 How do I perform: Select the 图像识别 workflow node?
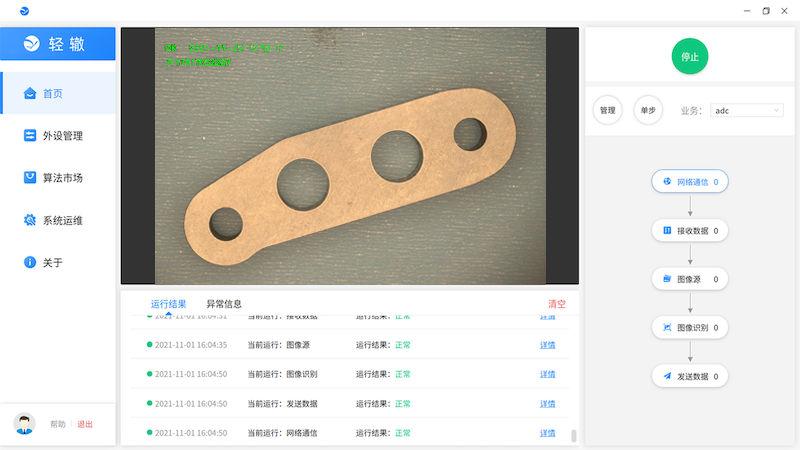tap(689, 327)
